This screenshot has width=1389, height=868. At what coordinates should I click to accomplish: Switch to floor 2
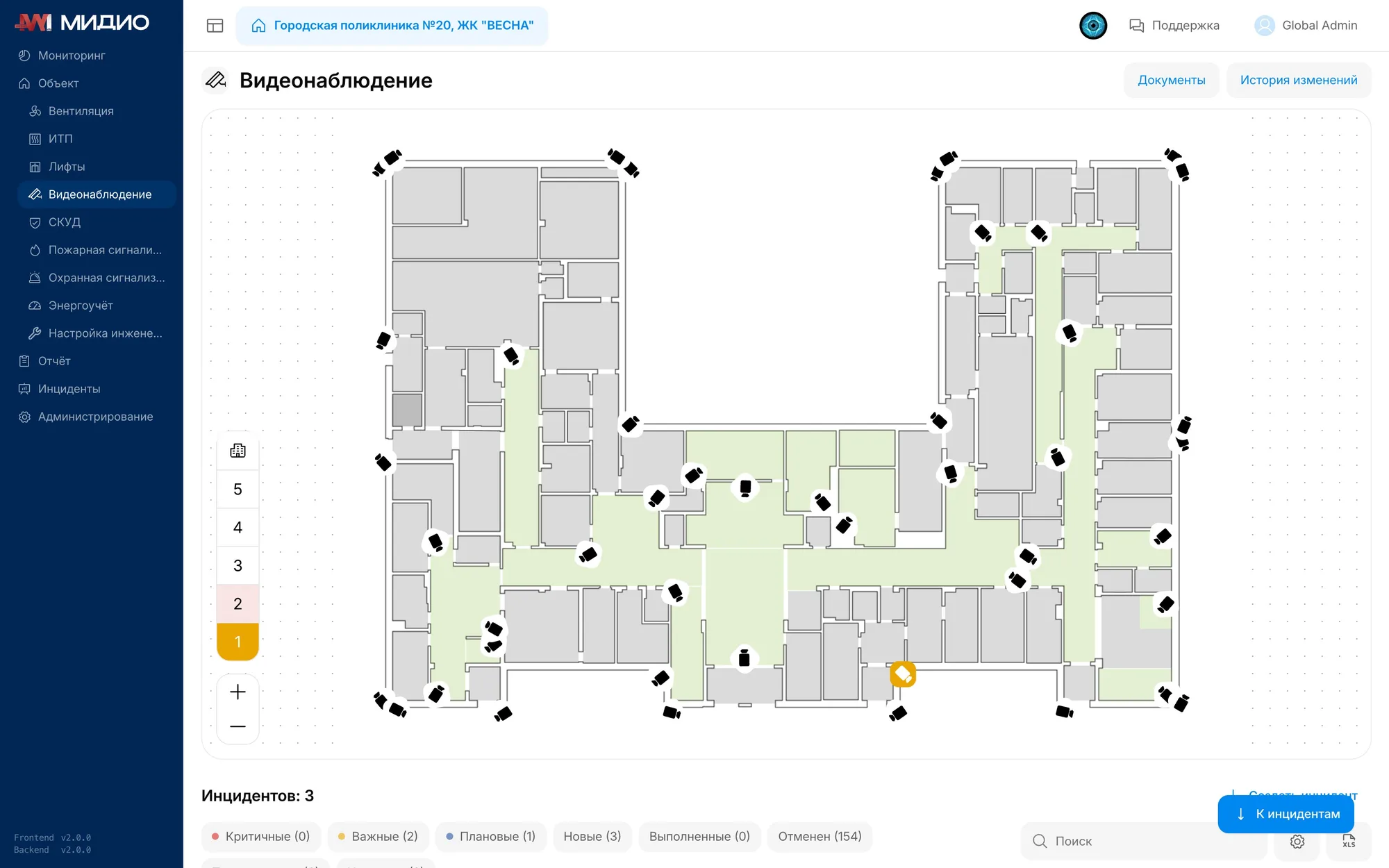(x=238, y=604)
